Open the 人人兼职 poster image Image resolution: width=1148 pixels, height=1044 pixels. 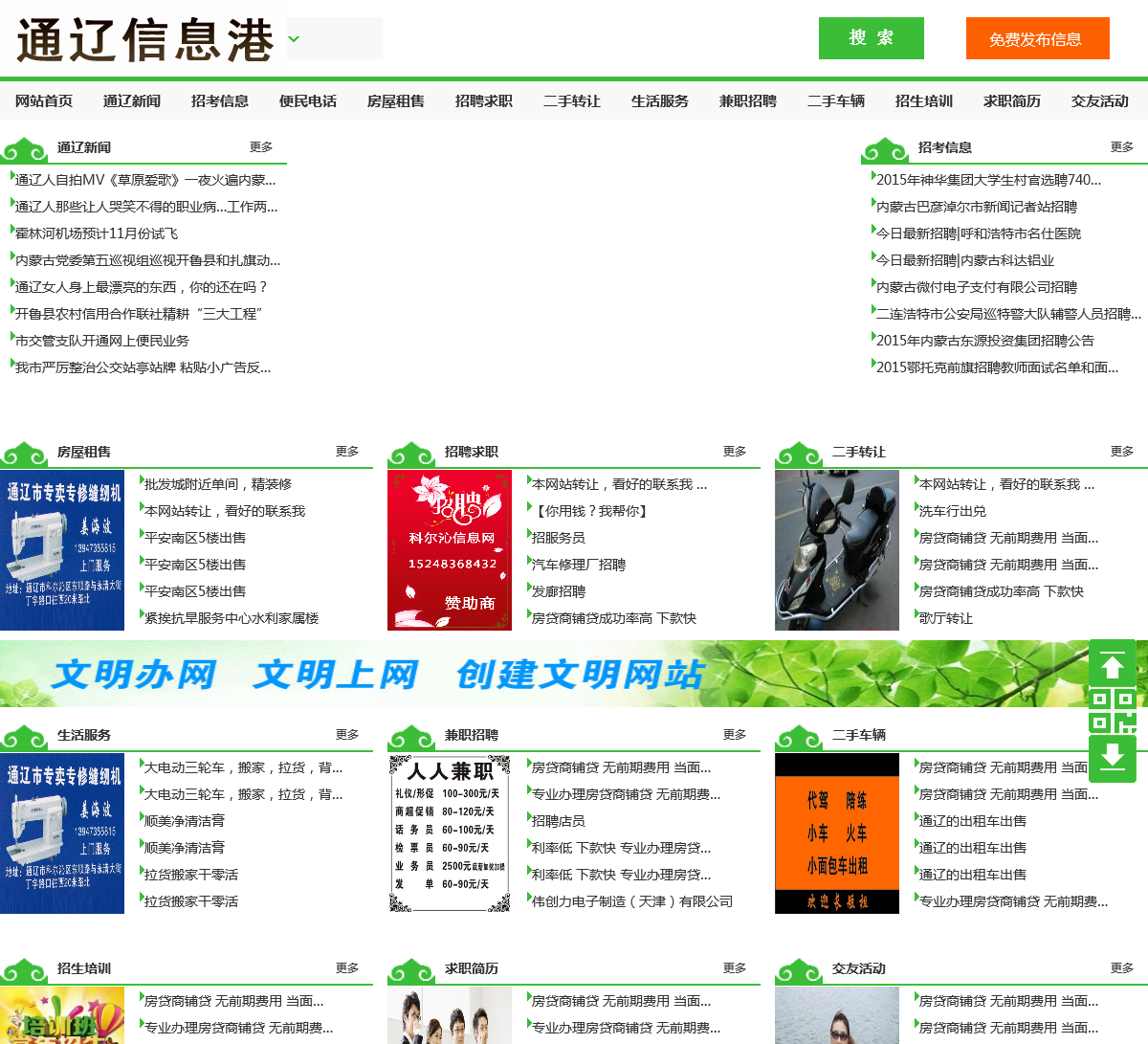click(x=450, y=833)
